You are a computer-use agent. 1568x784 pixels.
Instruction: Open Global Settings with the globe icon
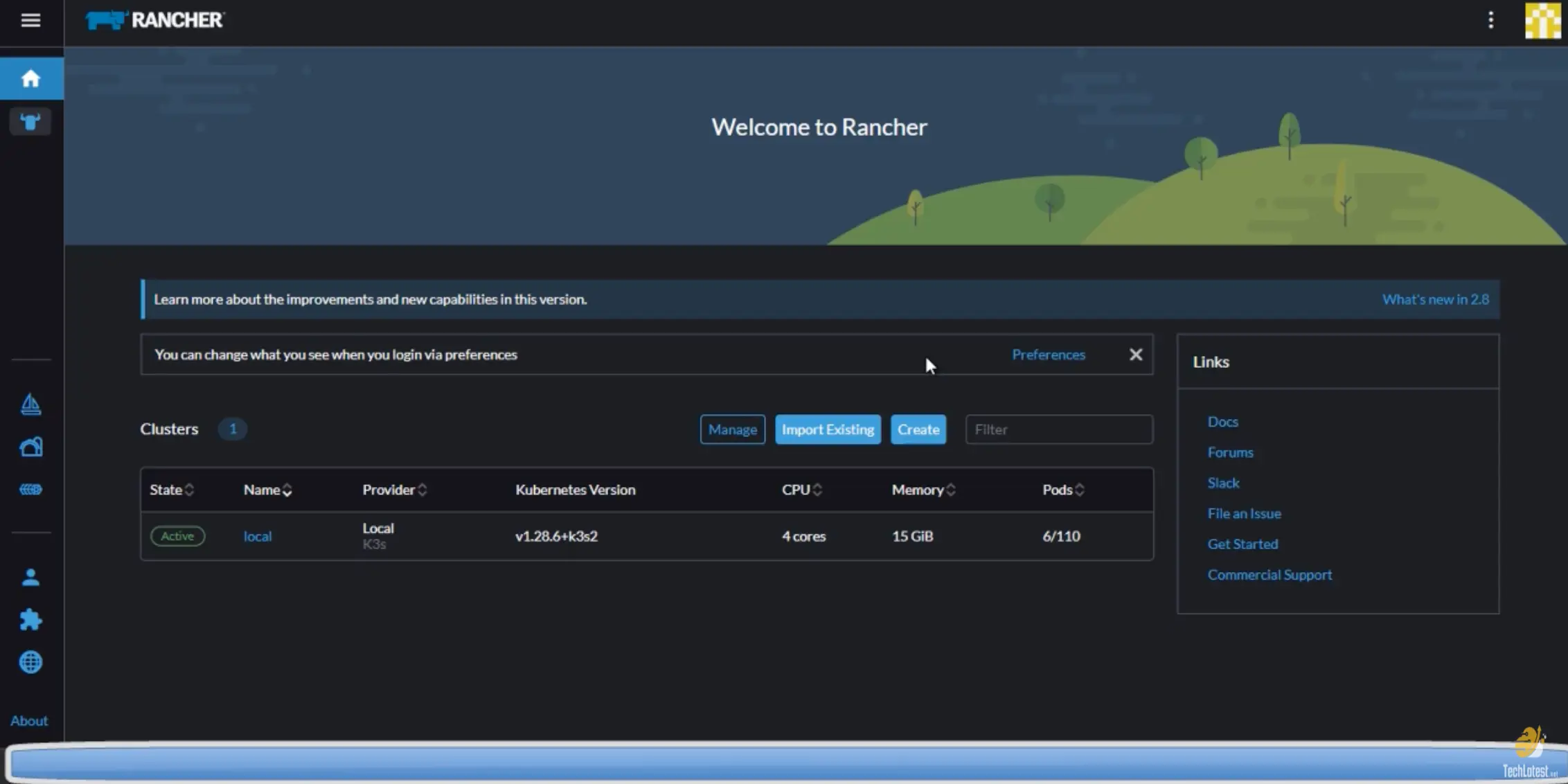pos(31,661)
